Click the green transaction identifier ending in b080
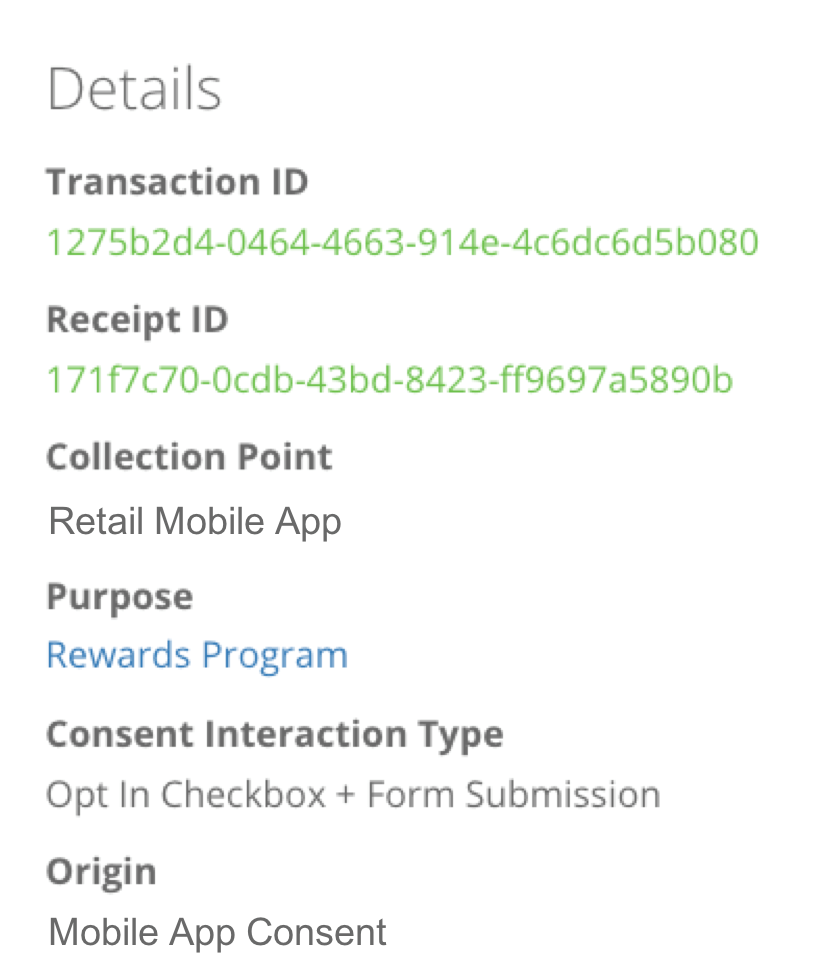The height and width of the screenshot is (974, 814). tap(403, 242)
